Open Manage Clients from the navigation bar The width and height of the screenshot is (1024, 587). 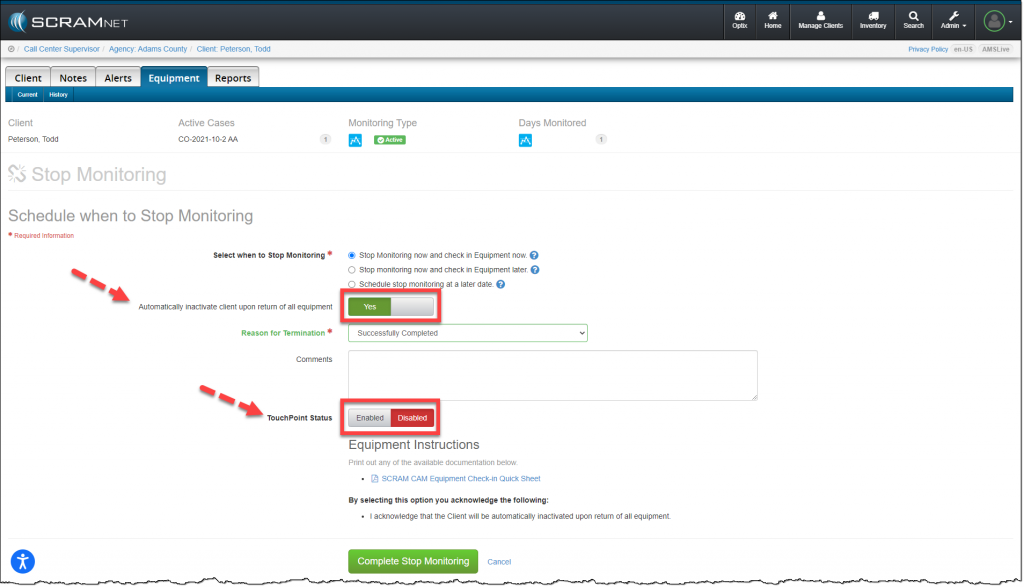coord(820,20)
